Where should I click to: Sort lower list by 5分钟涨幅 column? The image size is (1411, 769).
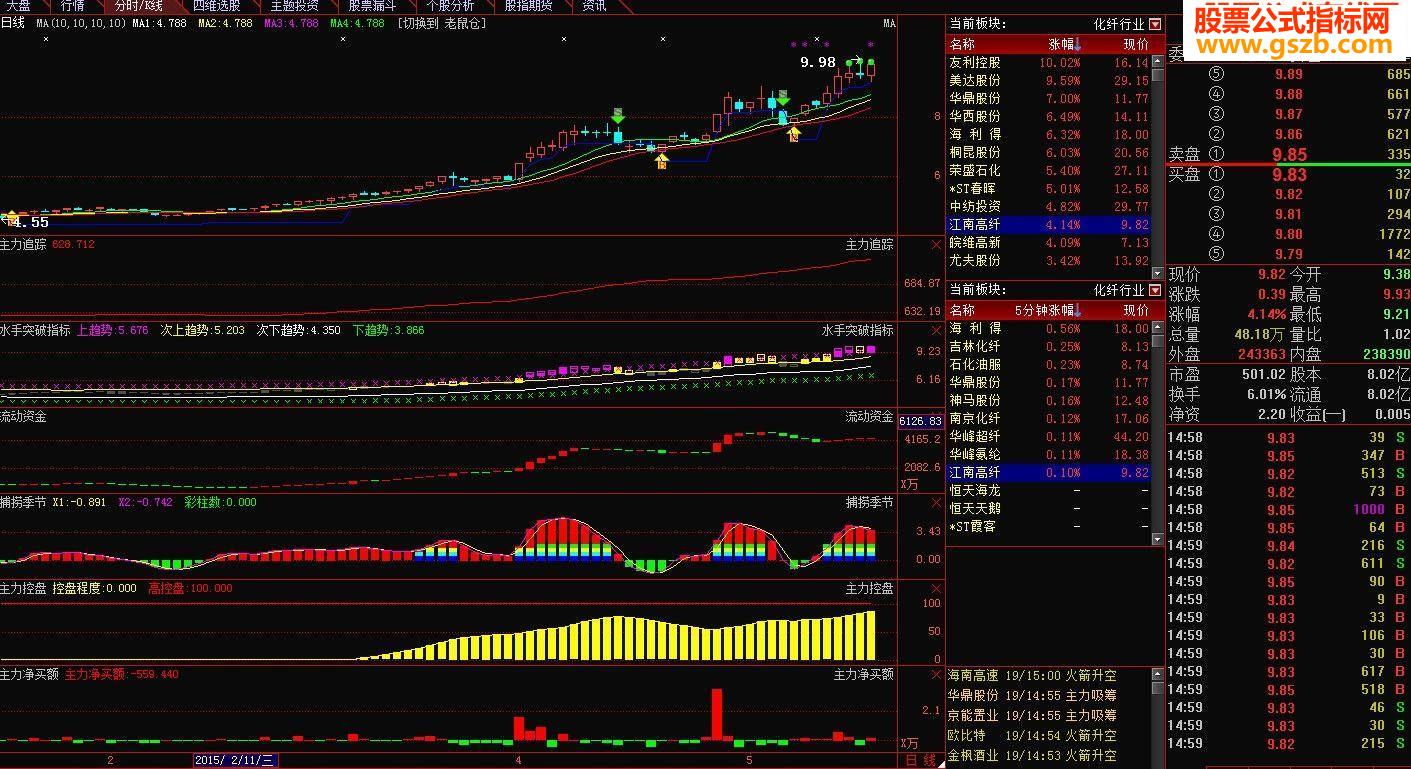1048,310
